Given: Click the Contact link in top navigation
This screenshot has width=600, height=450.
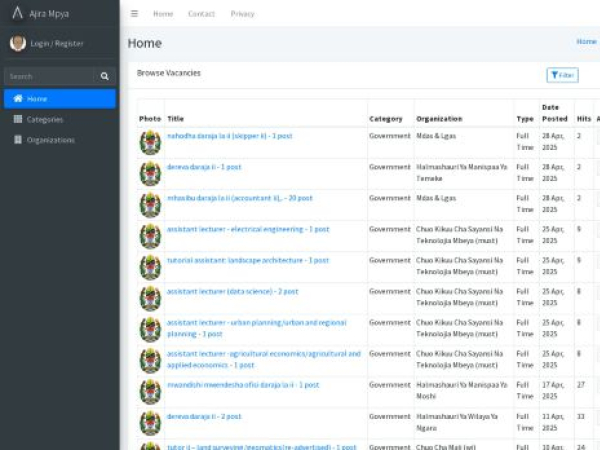Looking at the screenshot, I should [201, 14].
